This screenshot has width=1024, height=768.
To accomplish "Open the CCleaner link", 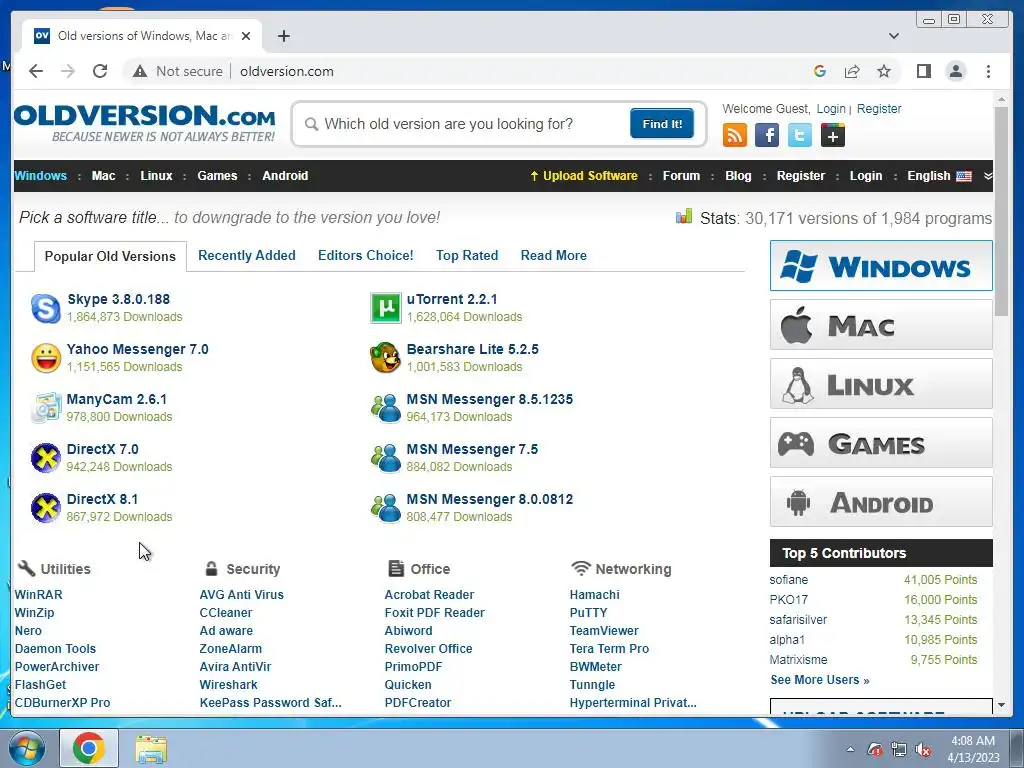I will [226, 613].
